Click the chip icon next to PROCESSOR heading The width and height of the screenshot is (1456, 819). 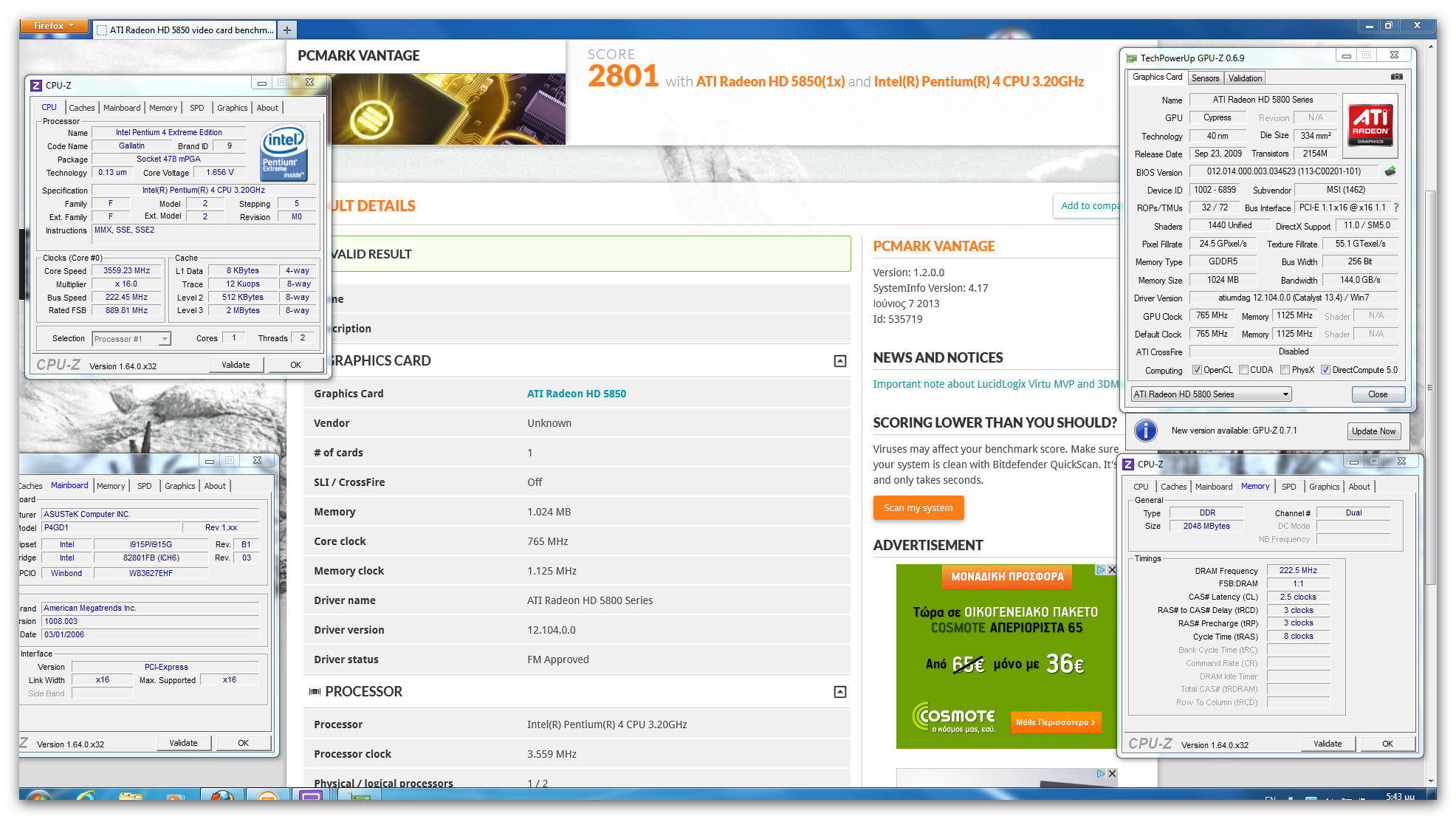(315, 692)
